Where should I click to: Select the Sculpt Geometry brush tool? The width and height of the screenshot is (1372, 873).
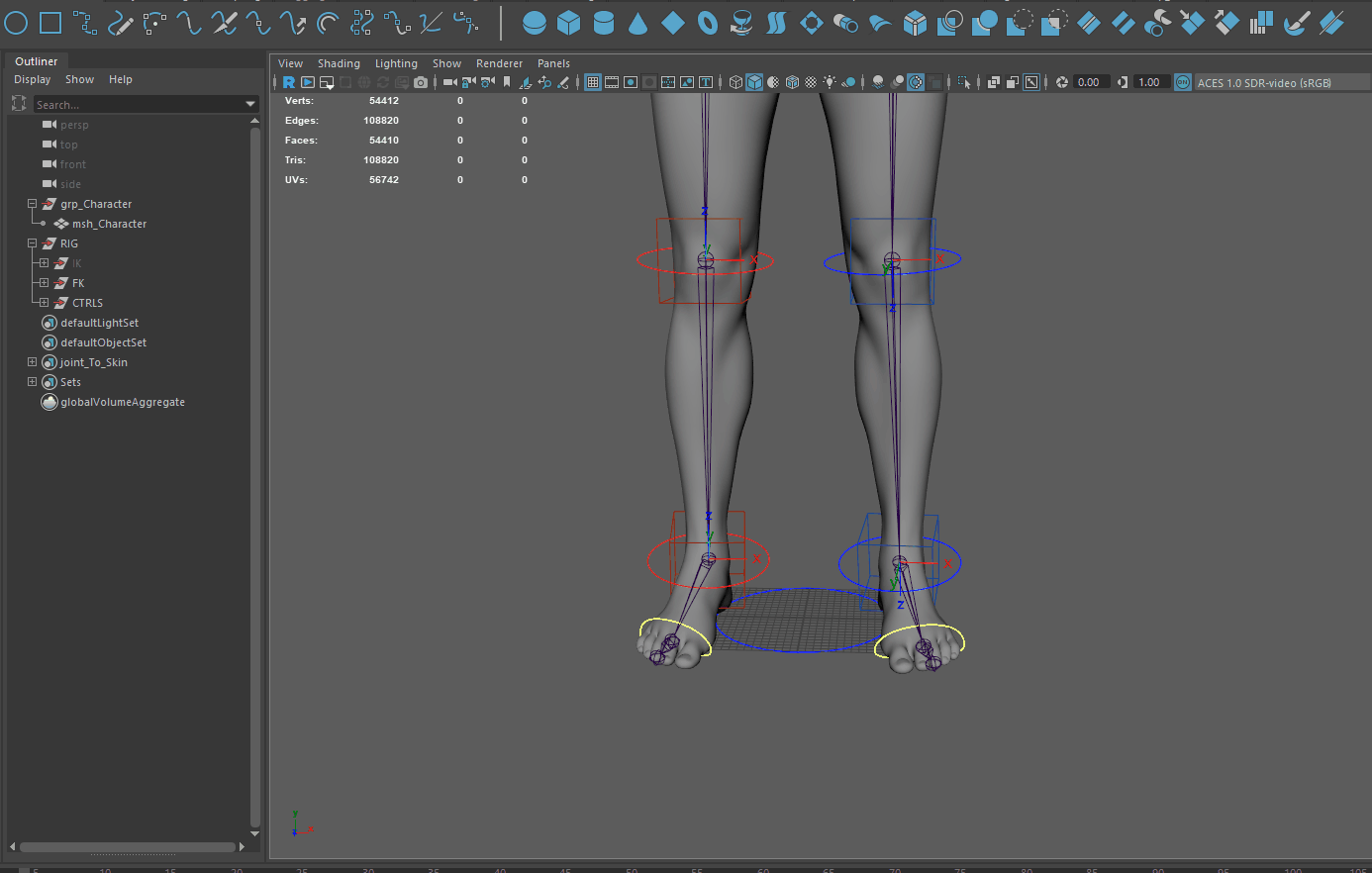tap(1297, 22)
